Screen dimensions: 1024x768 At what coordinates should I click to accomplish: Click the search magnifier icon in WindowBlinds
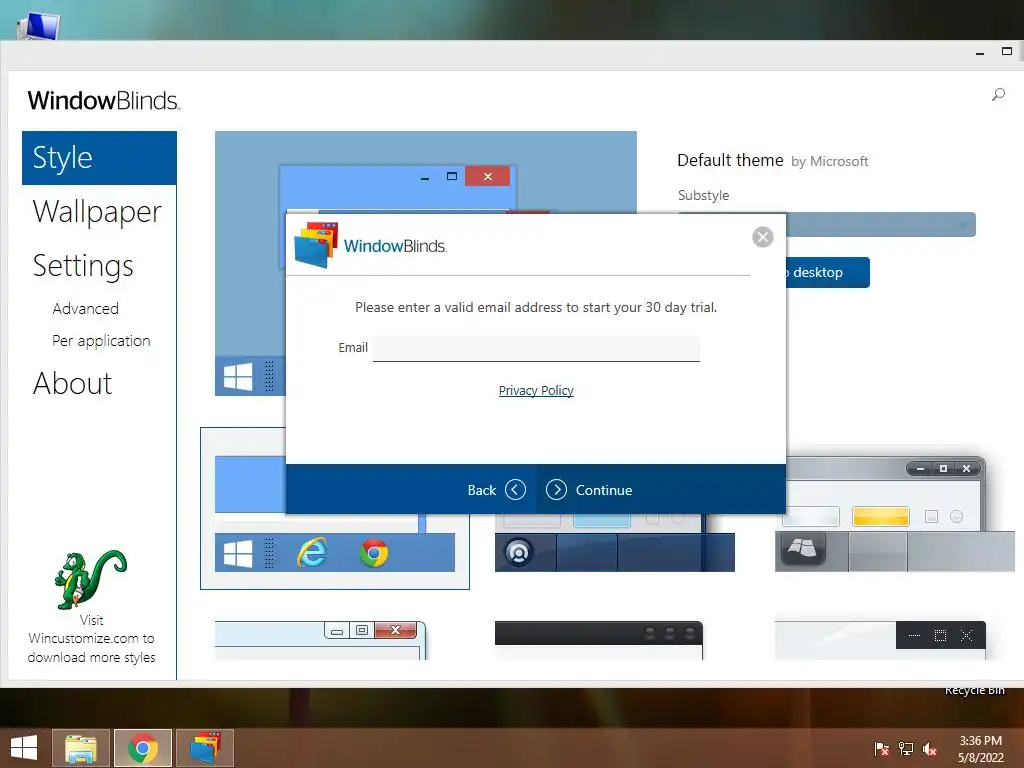coord(998,95)
